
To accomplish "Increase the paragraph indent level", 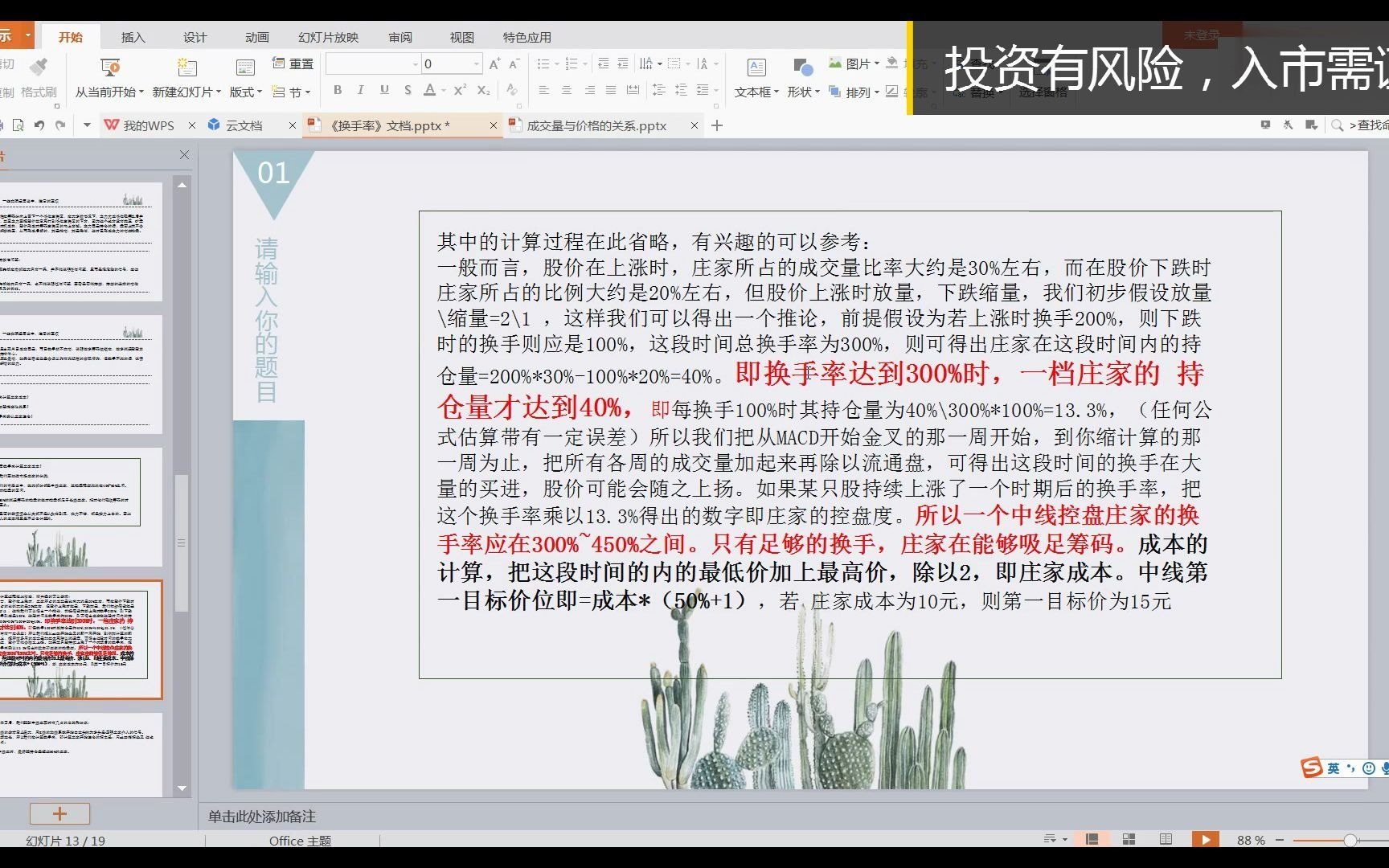I will click(x=624, y=63).
